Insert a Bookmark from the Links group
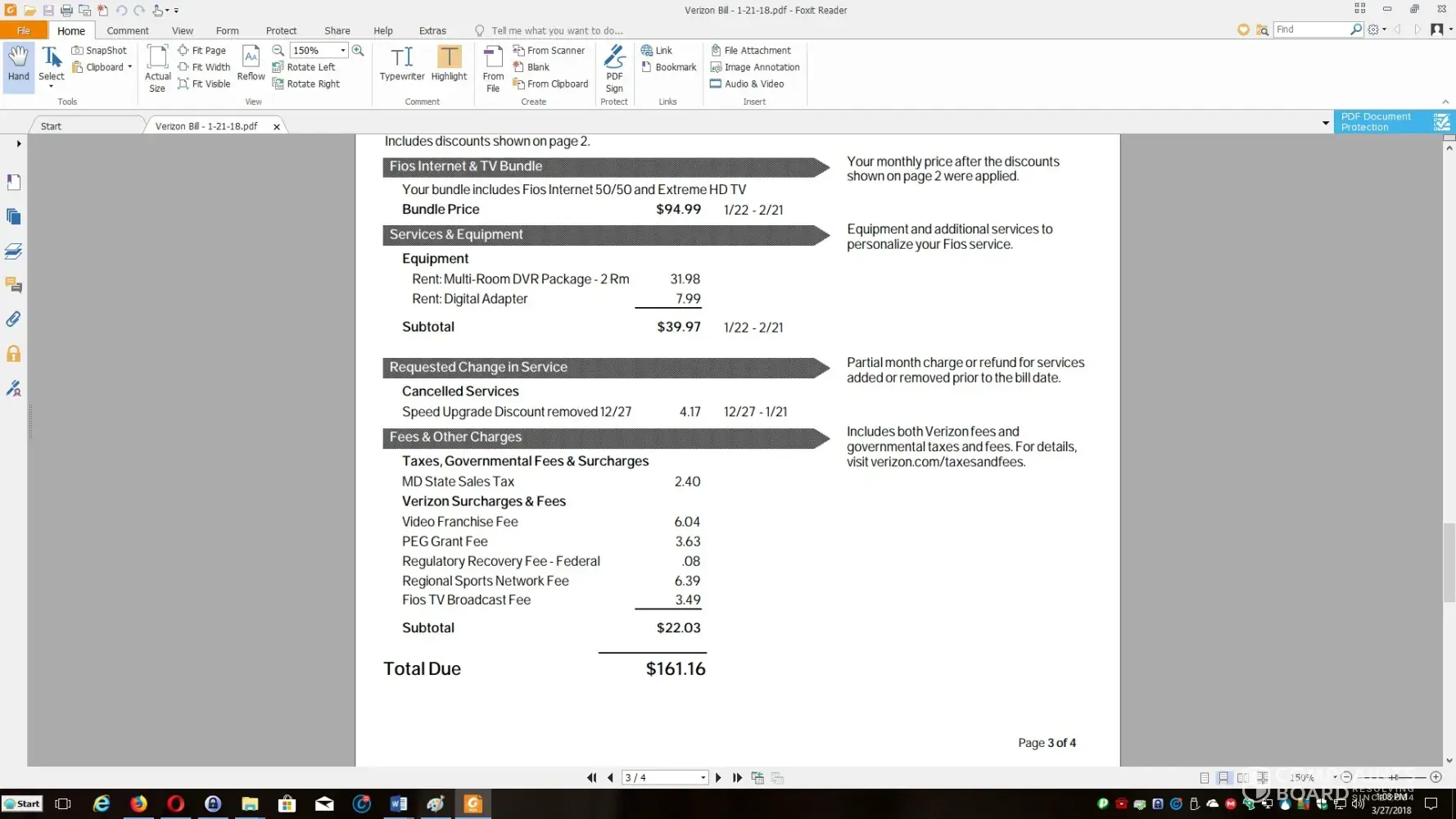 pos(668,67)
